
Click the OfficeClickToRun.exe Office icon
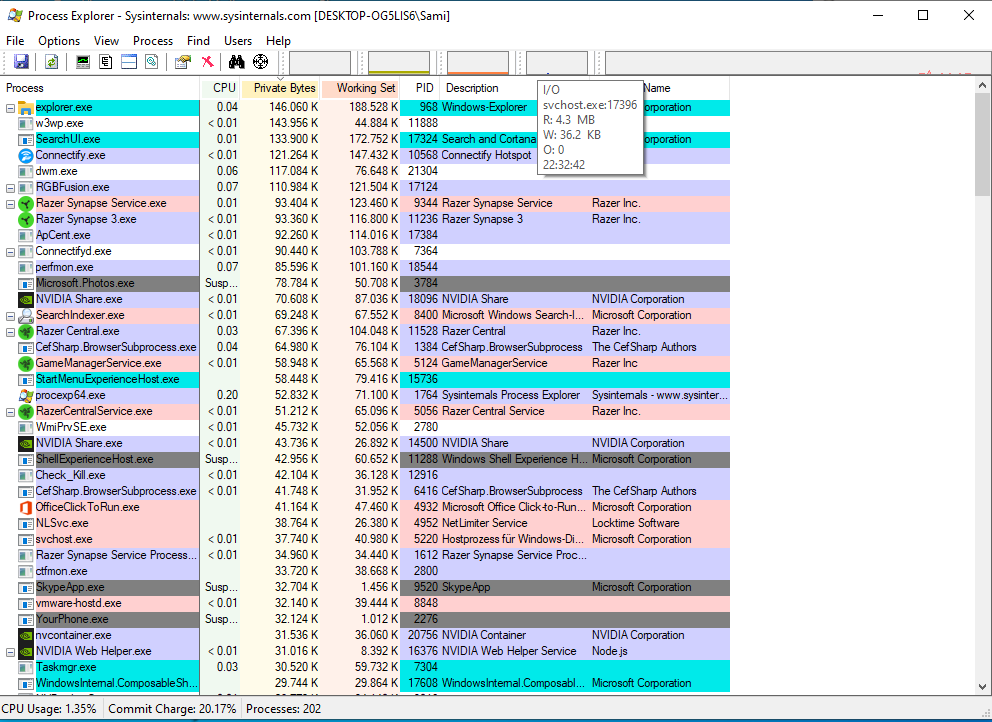[x=25, y=507]
